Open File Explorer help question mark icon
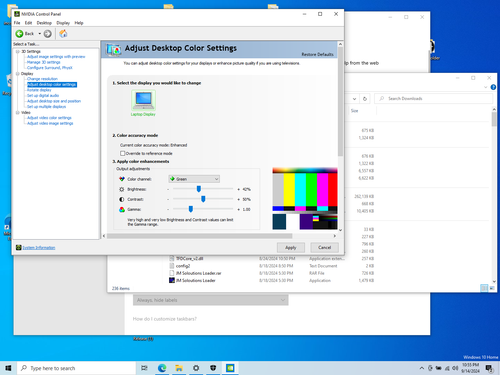This screenshot has height=375, width=500. coord(493,87)
